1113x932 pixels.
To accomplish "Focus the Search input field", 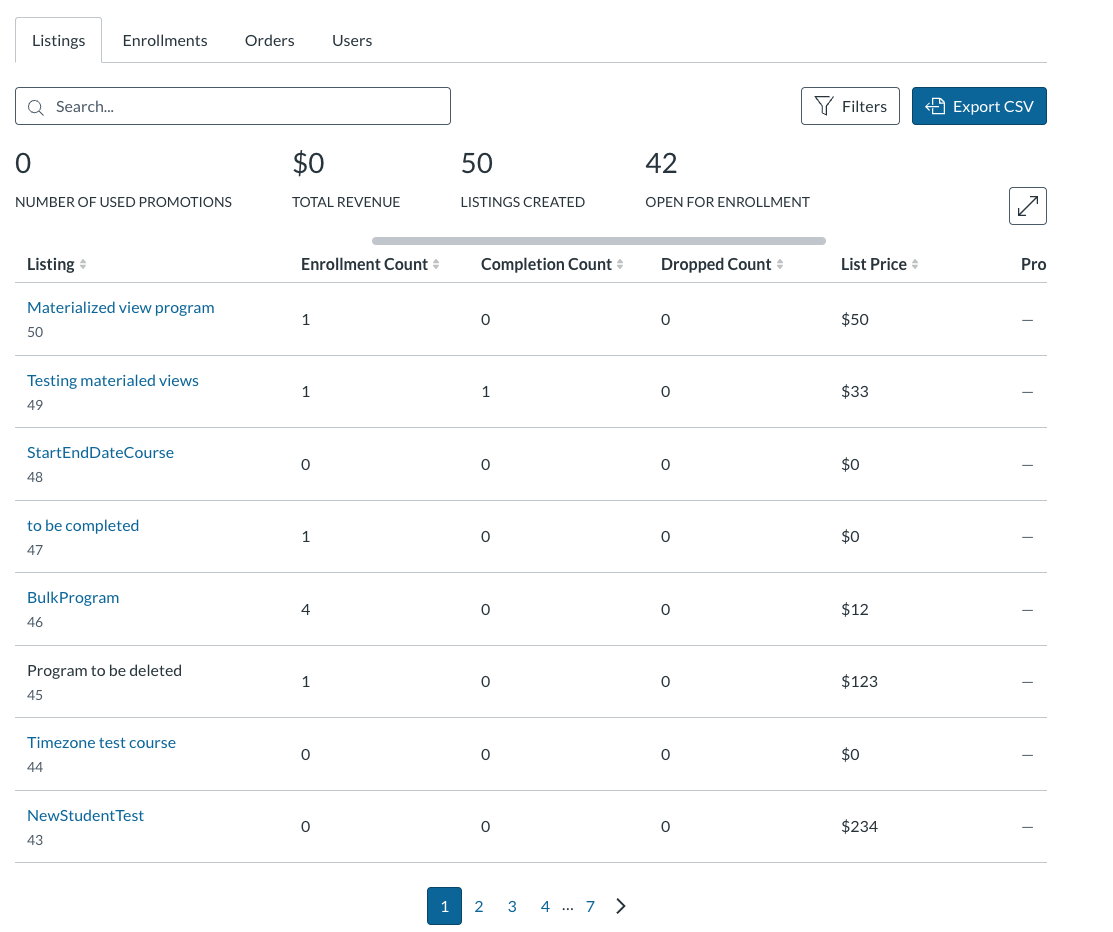I will click(233, 106).
